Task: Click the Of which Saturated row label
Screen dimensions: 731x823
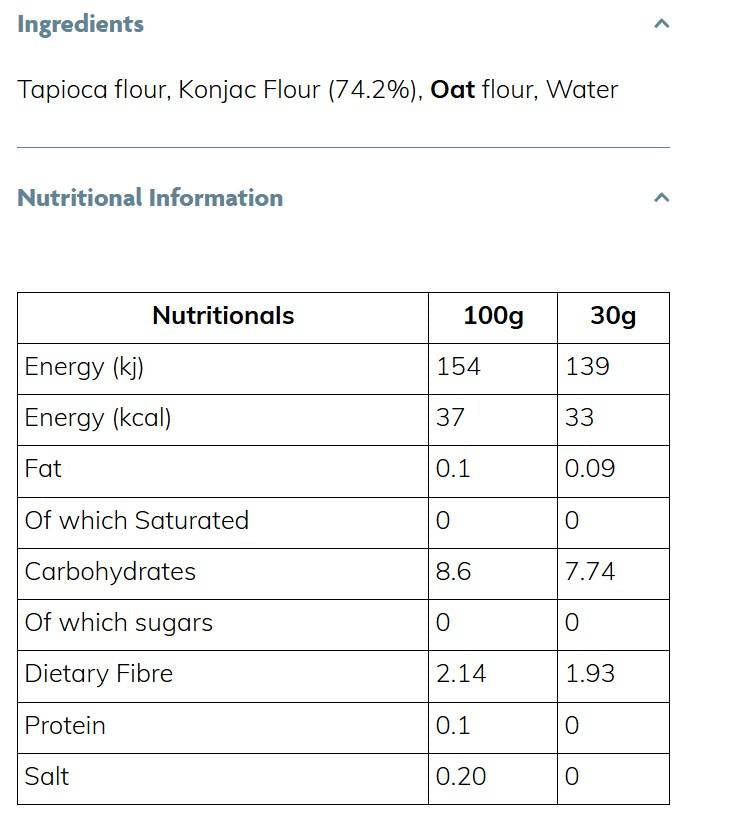Action: [x=137, y=521]
